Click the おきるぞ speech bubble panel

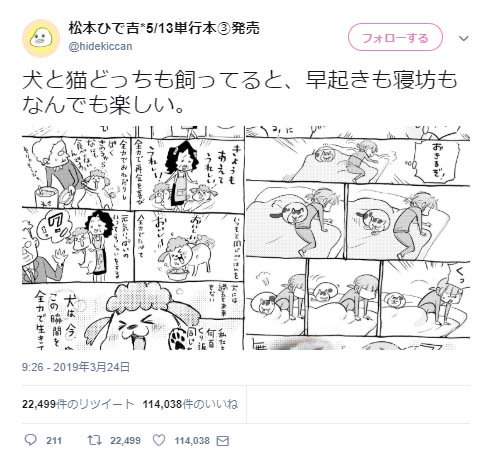[x=437, y=161]
